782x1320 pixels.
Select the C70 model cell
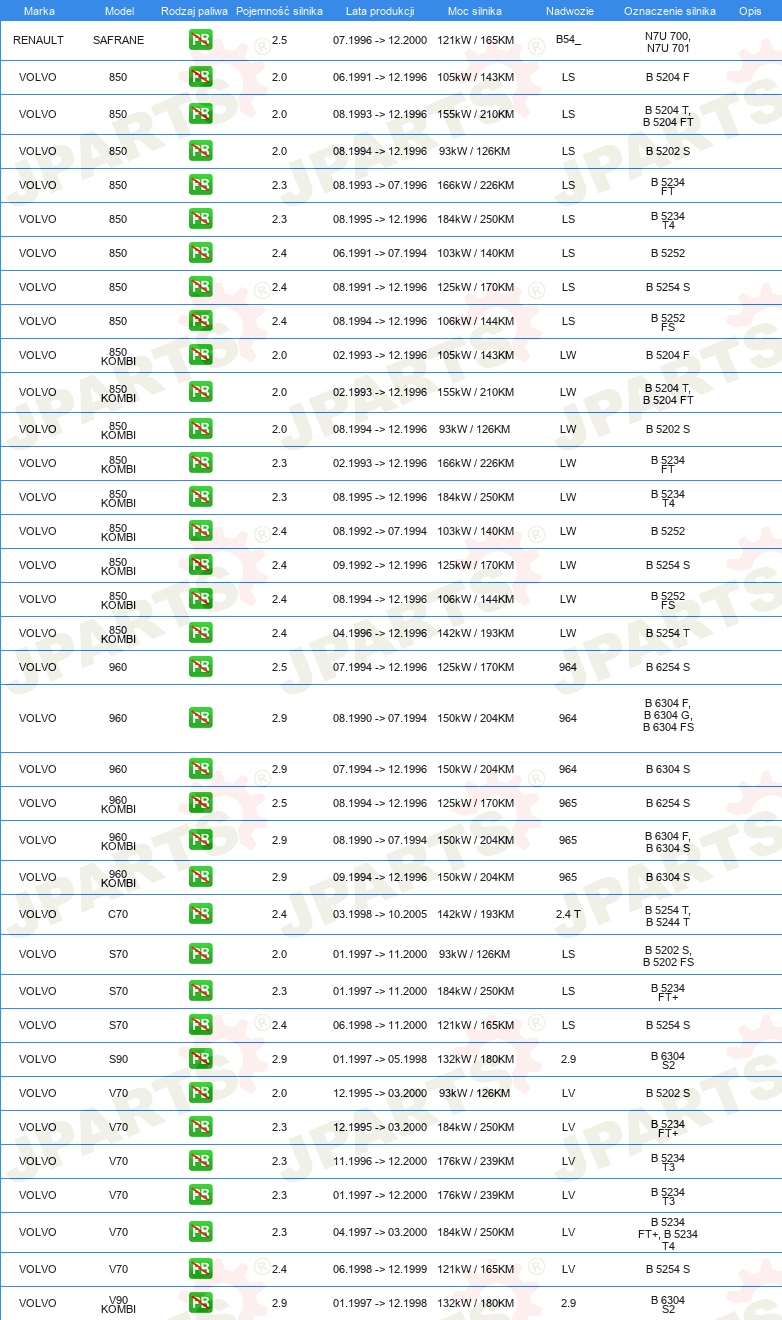(118, 914)
